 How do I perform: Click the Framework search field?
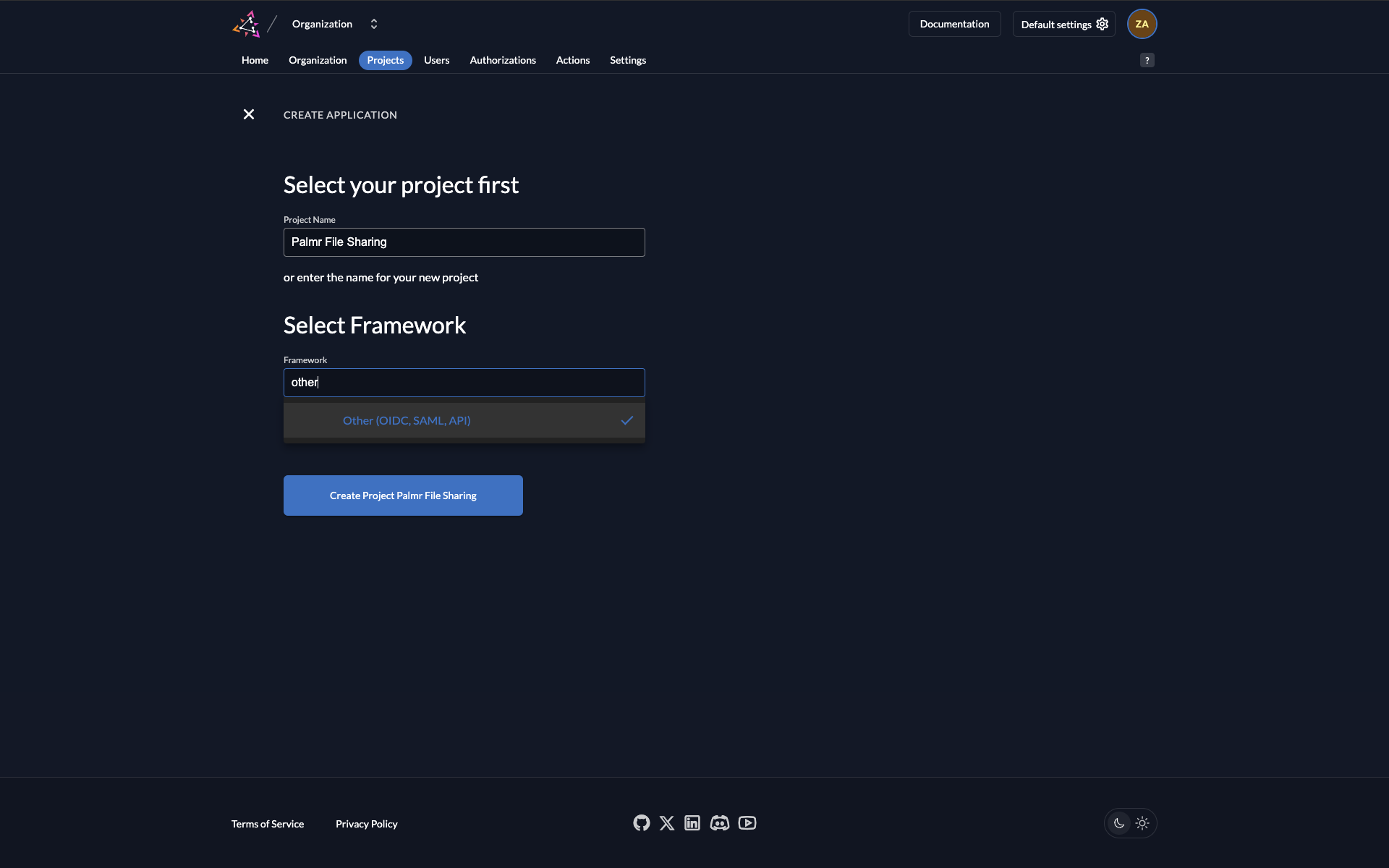click(x=464, y=383)
